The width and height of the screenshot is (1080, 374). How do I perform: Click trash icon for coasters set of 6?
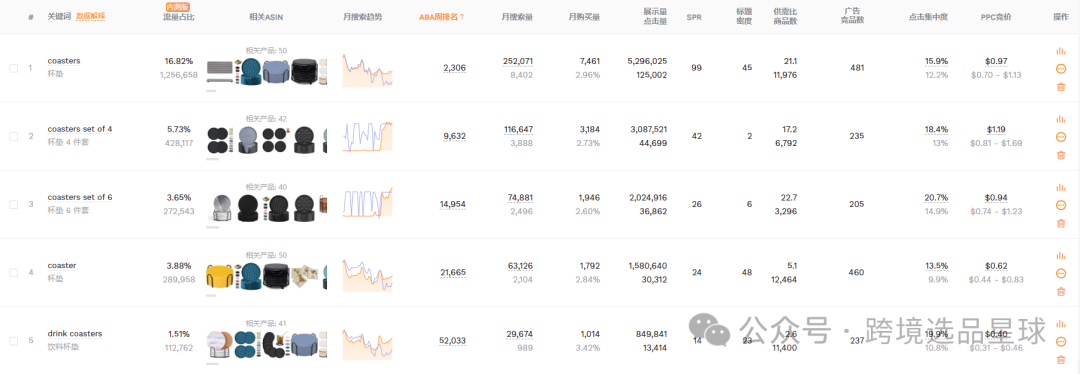(1061, 223)
